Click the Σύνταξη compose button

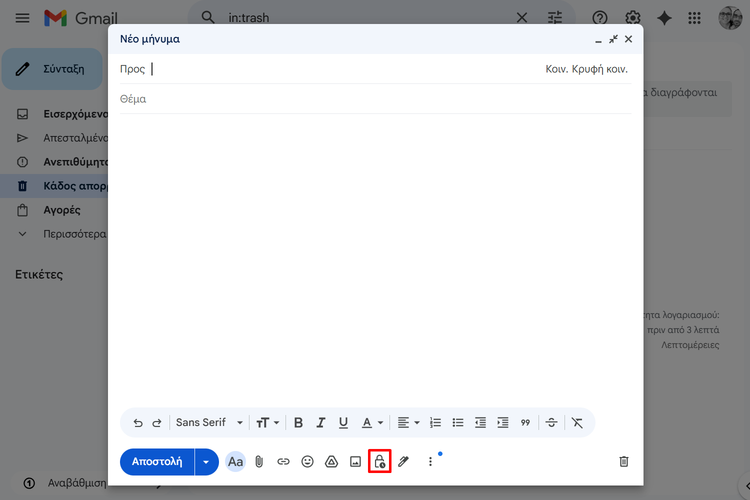click(52, 69)
